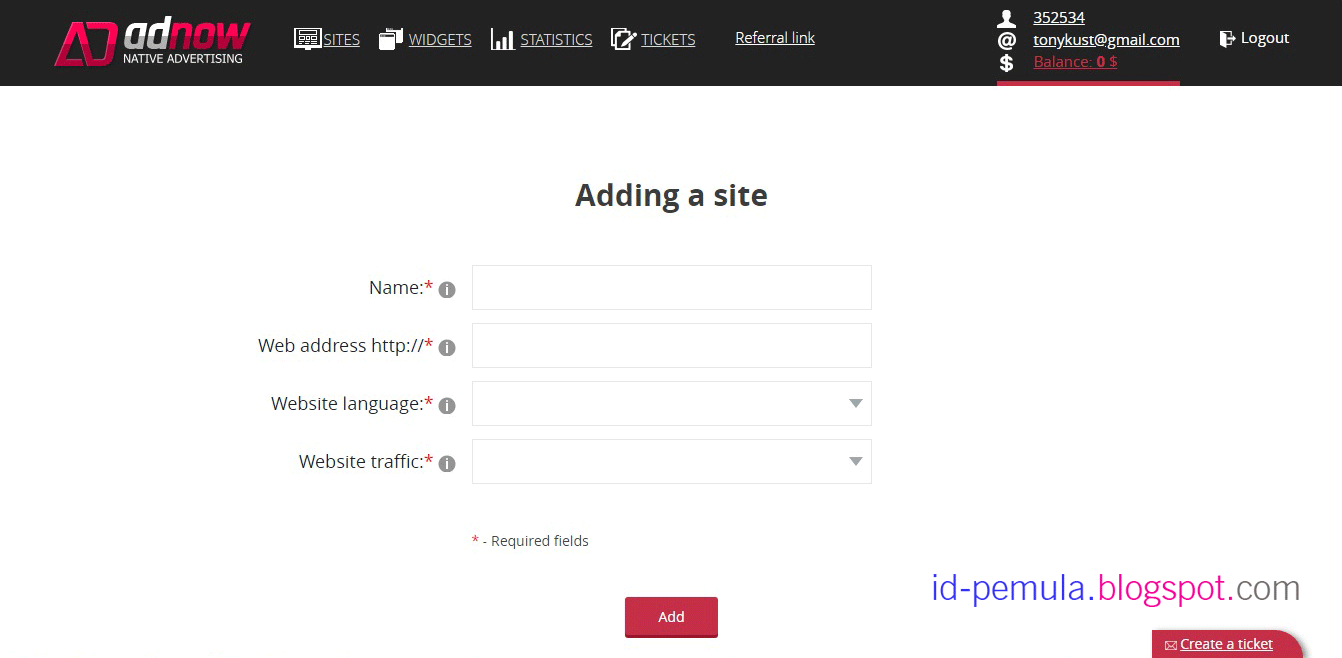Open the Referral link
Viewport: 1342px width, 658px height.
[775, 38]
